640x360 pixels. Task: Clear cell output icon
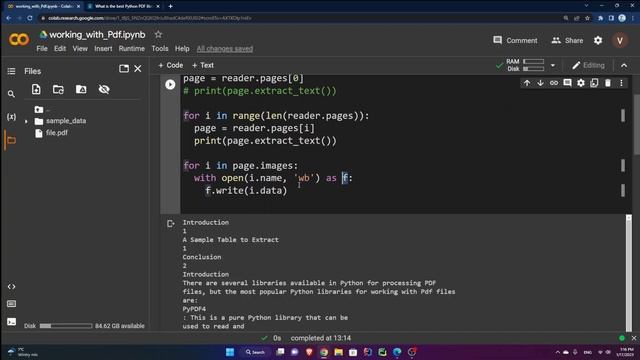click(x=171, y=224)
